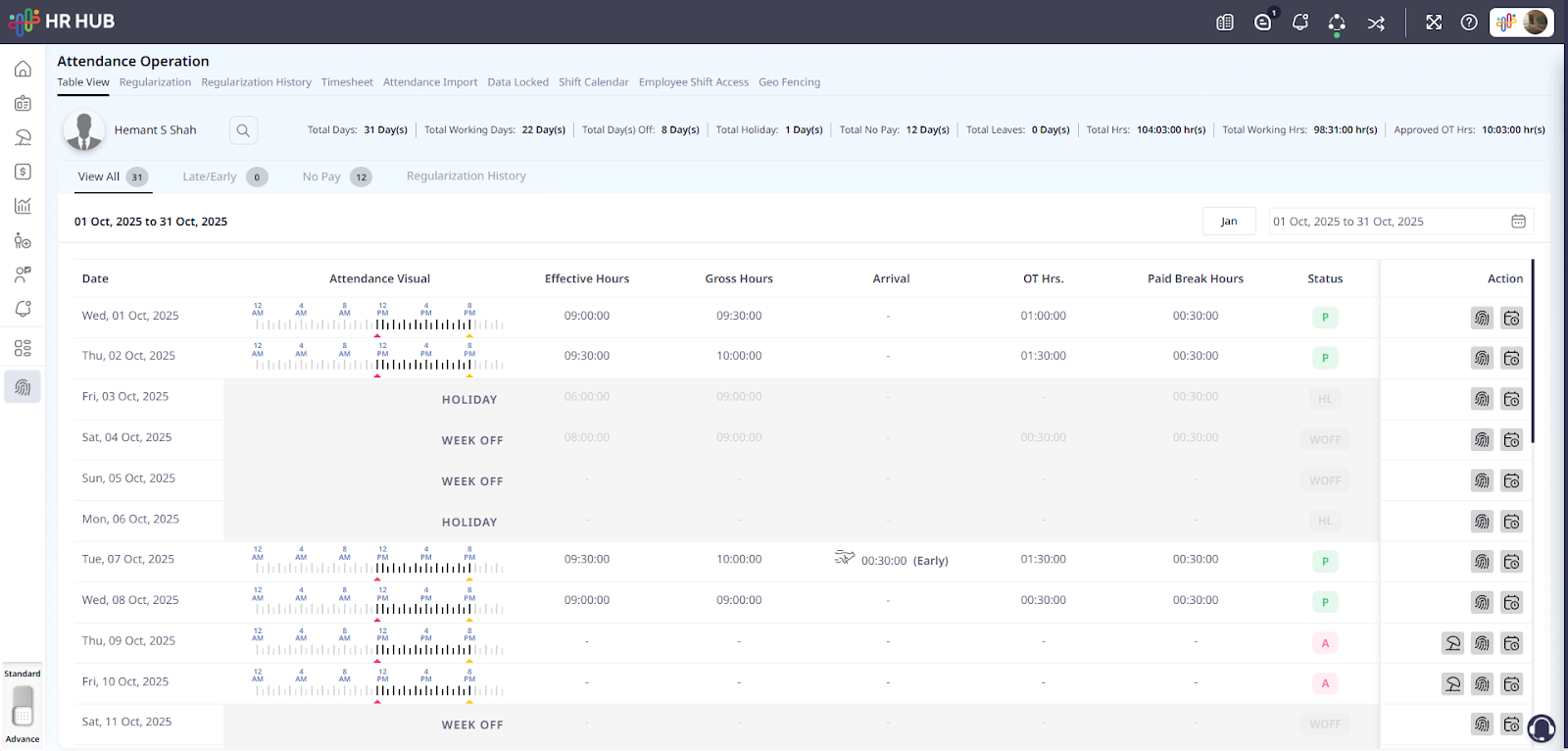Viewport: 1568px width, 751px height.
Task: Open the notifications bell in the top bar
Action: (x=1300, y=22)
